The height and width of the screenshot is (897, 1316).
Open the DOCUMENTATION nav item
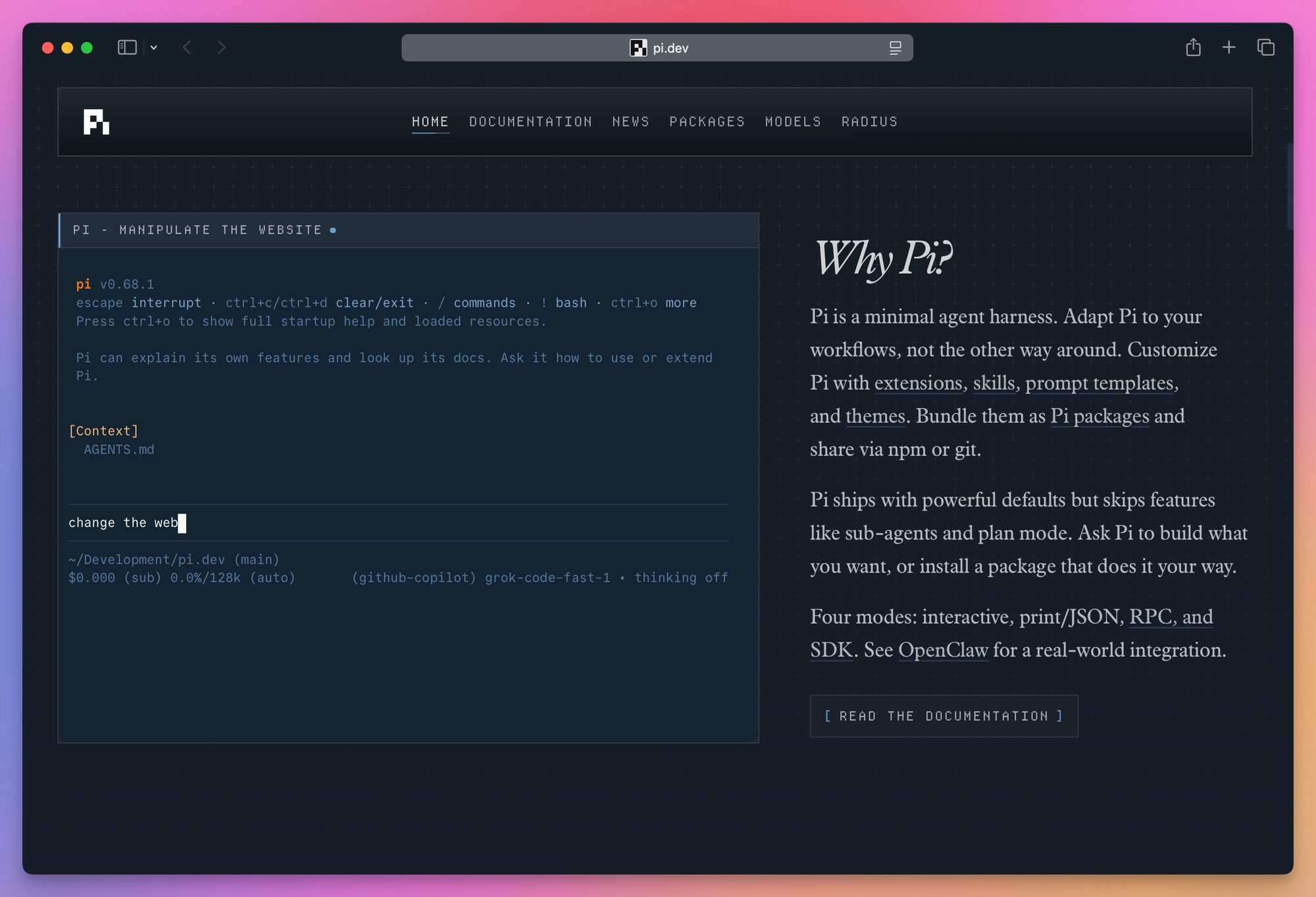(x=530, y=122)
